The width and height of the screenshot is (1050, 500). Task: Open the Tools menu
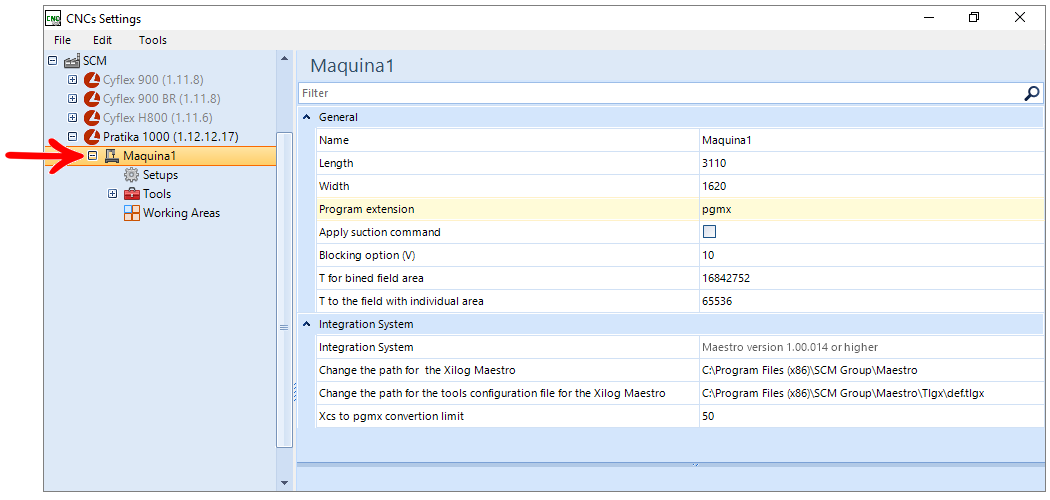click(x=153, y=40)
